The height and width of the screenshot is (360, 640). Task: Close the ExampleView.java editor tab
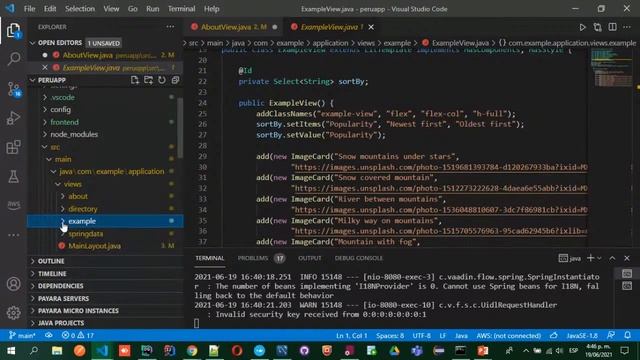pos(371,27)
